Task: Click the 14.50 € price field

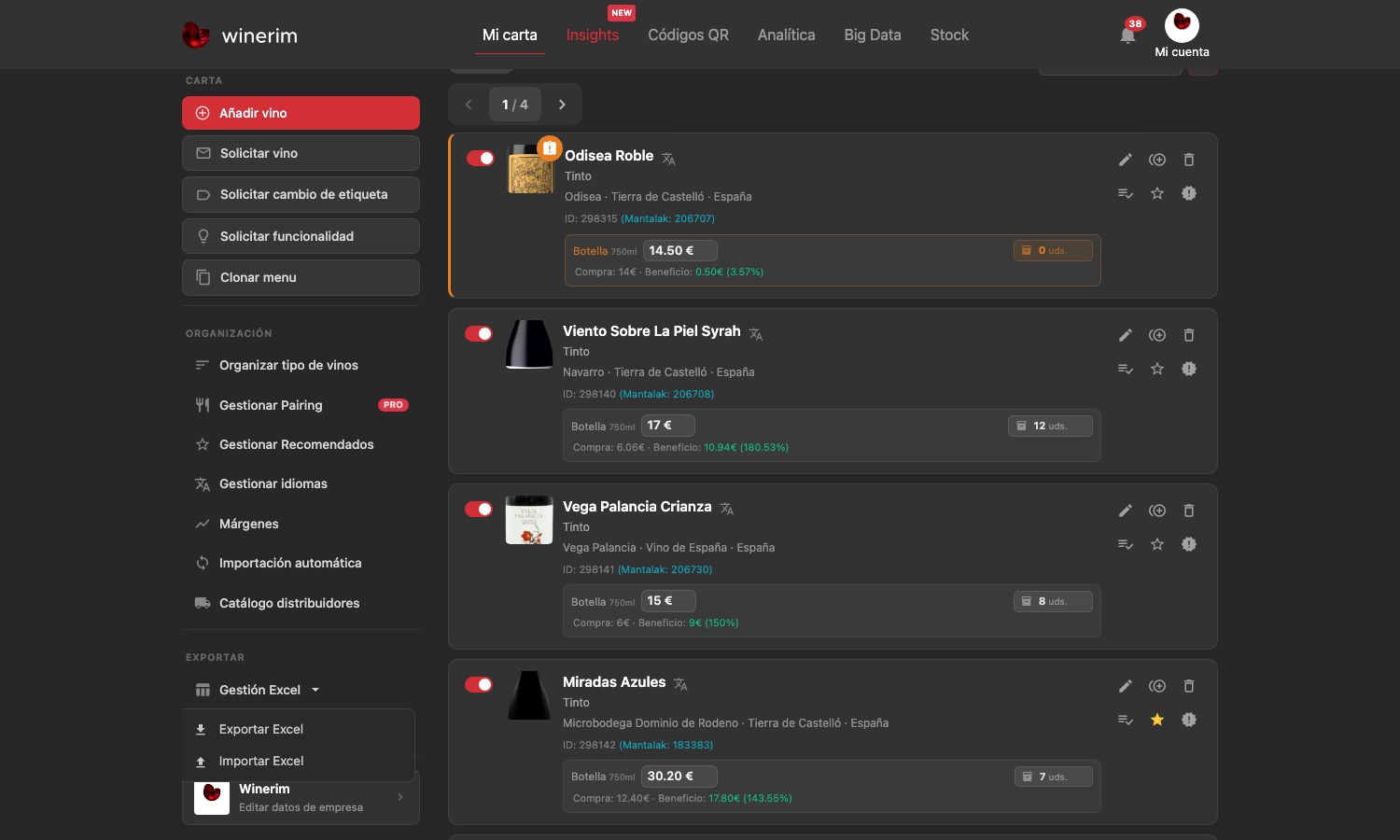Action: (x=679, y=250)
